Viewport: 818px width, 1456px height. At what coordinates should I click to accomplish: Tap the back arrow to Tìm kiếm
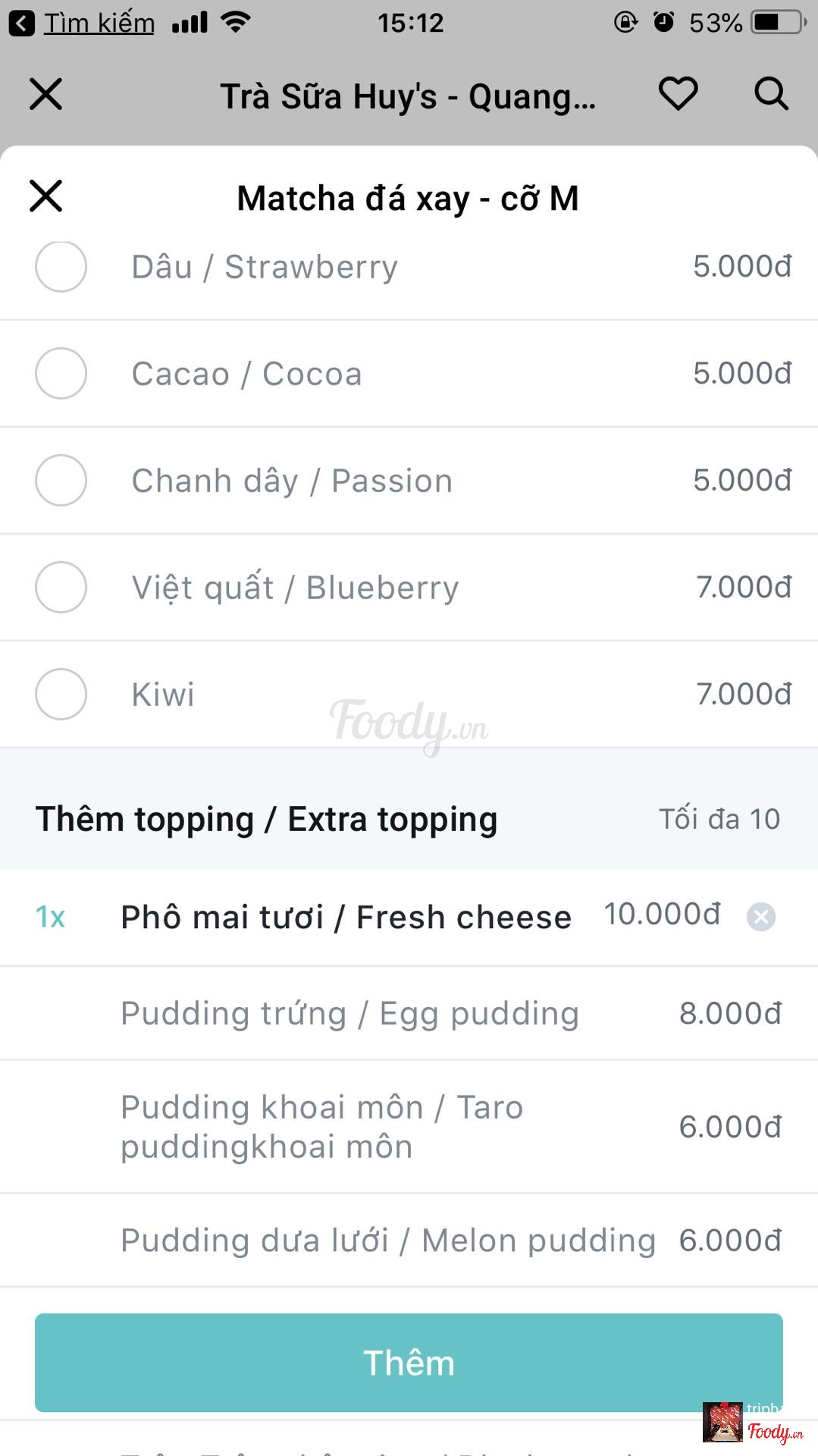21,23
